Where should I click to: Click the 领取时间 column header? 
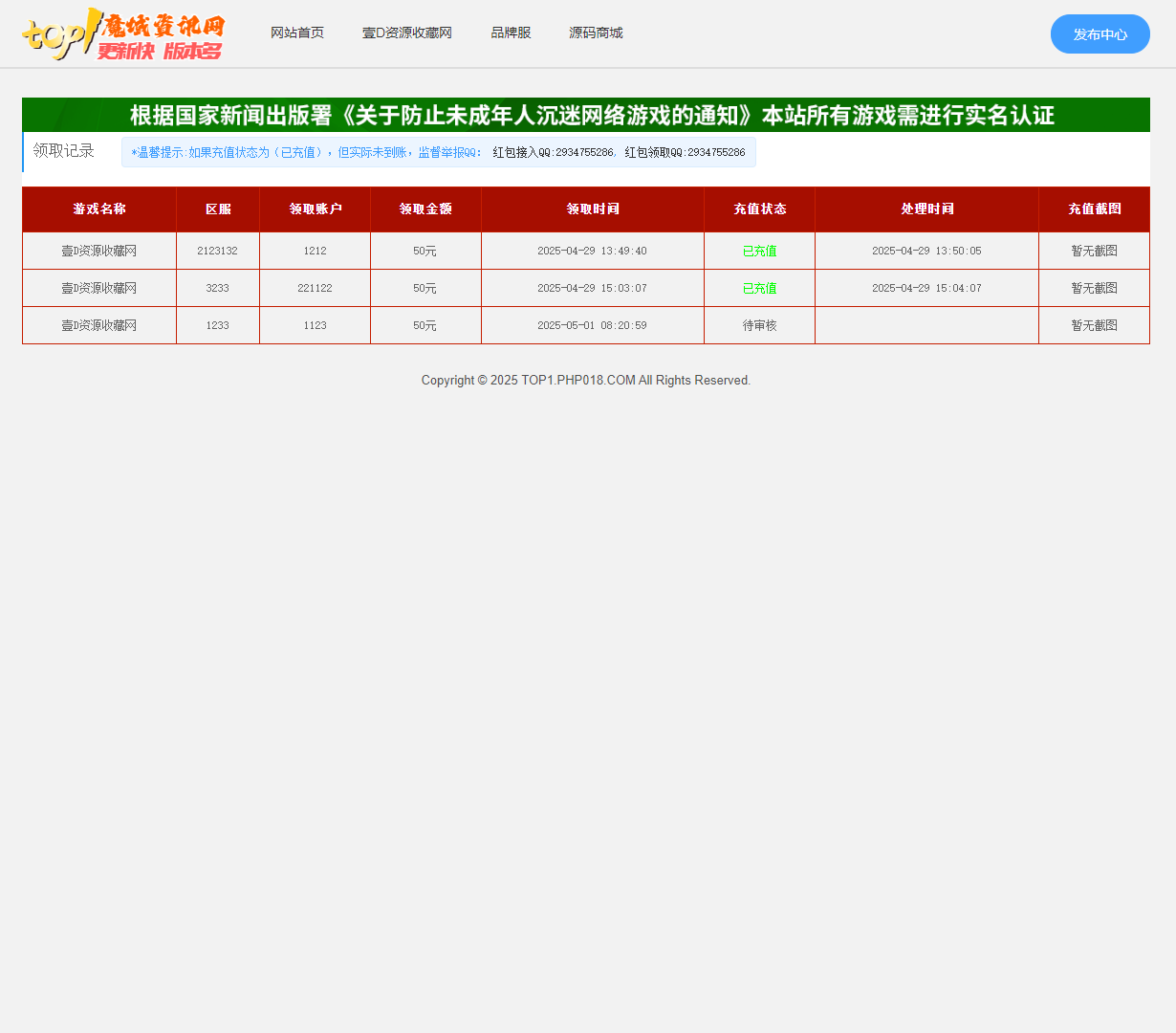pos(593,209)
